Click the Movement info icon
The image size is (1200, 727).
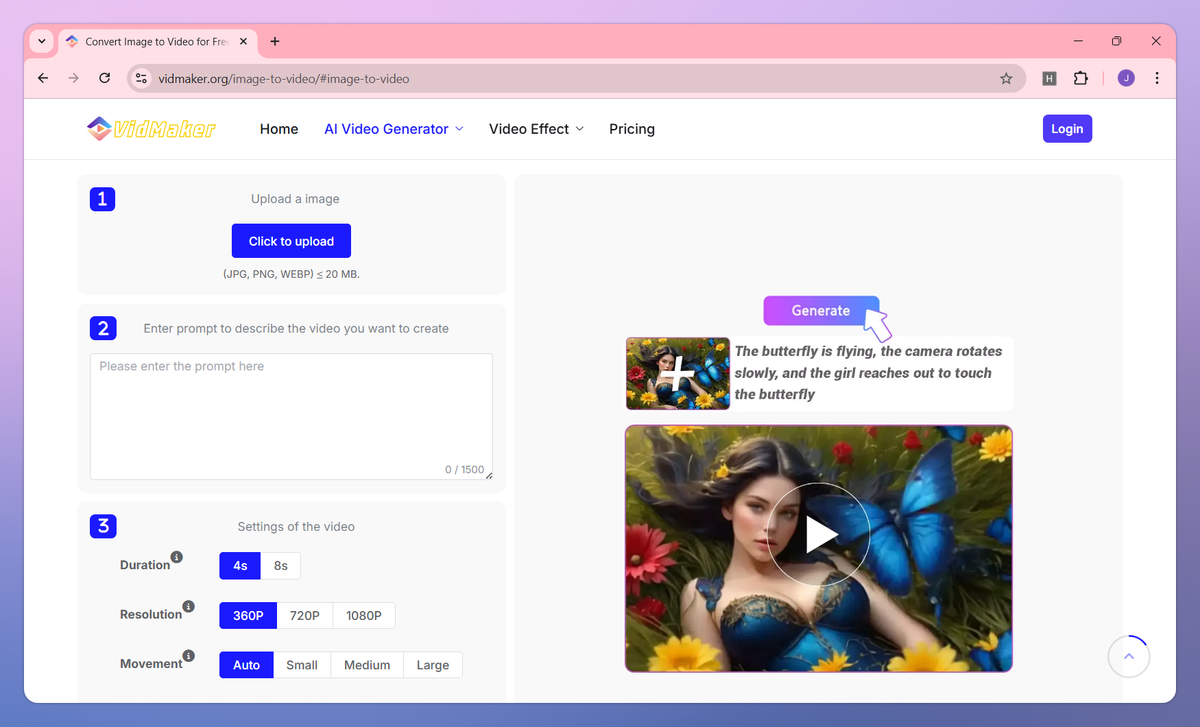tap(186, 653)
